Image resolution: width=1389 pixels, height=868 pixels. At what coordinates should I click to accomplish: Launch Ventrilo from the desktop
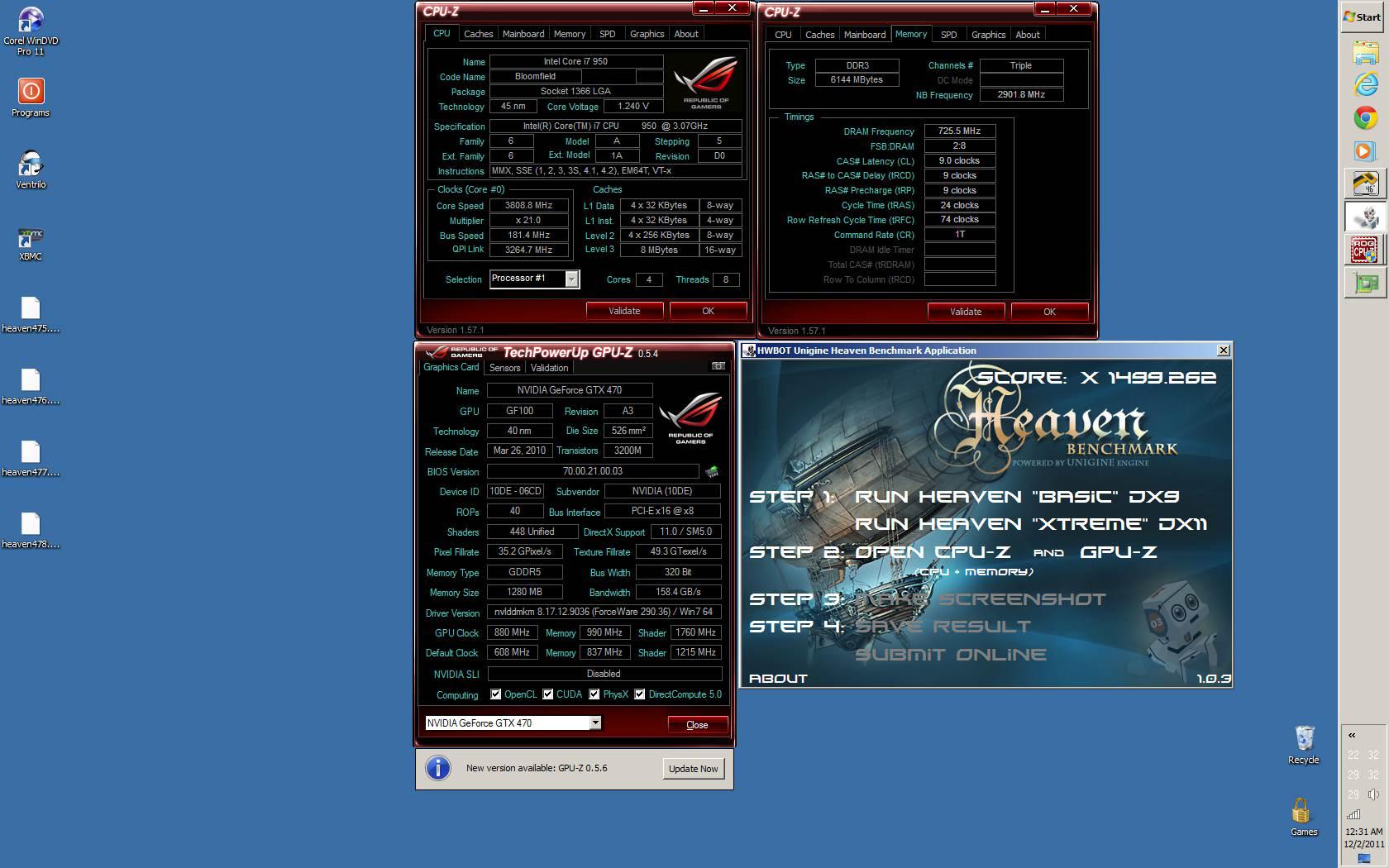pyautogui.click(x=31, y=169)
